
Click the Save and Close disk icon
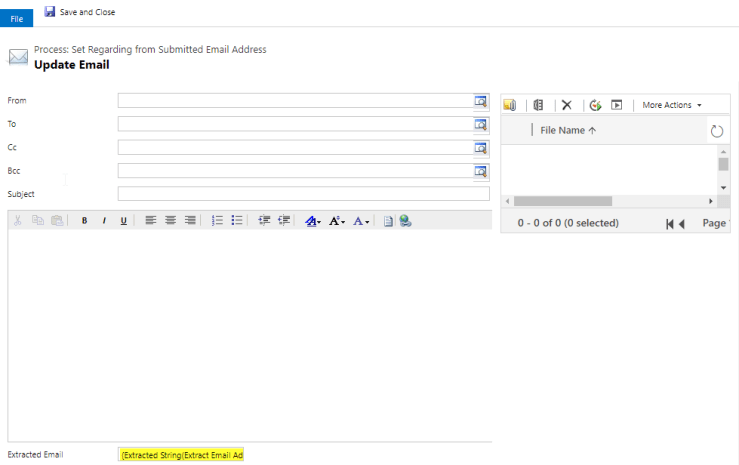(x=49, y=11)
